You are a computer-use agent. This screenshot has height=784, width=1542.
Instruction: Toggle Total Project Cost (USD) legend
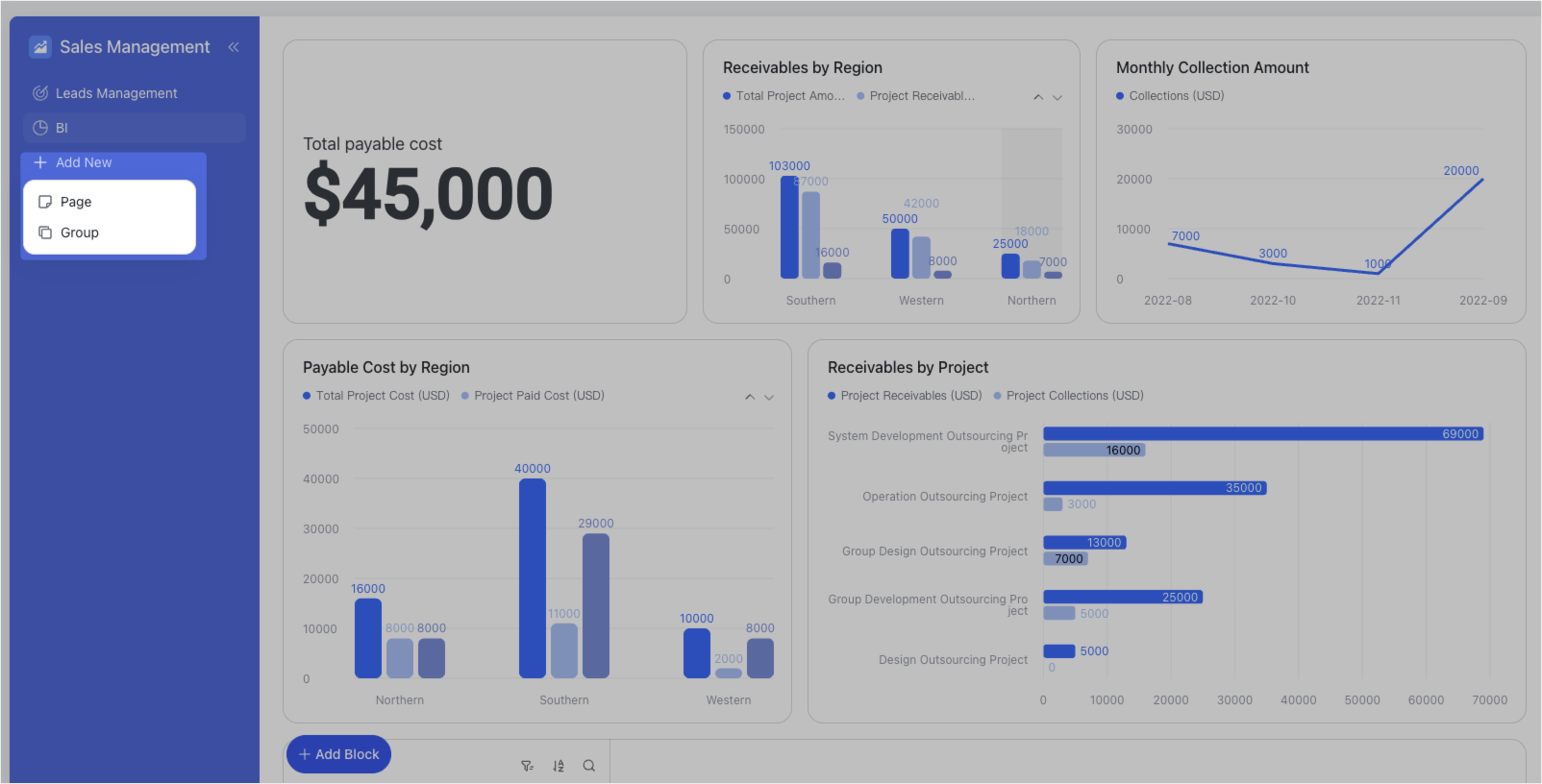point(376,396)
